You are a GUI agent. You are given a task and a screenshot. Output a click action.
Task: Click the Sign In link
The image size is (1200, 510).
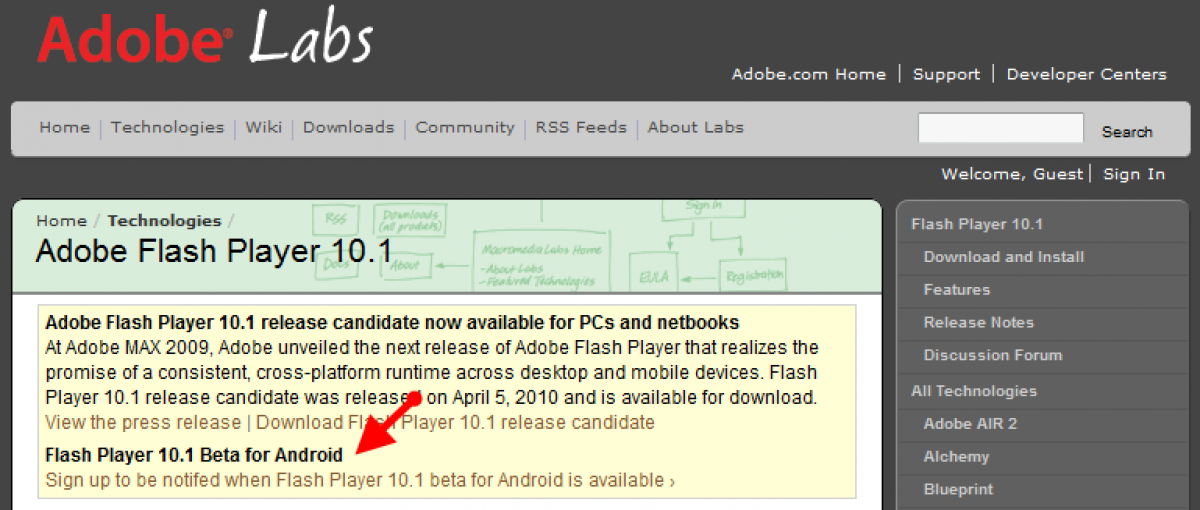[x=1134, y=174]
